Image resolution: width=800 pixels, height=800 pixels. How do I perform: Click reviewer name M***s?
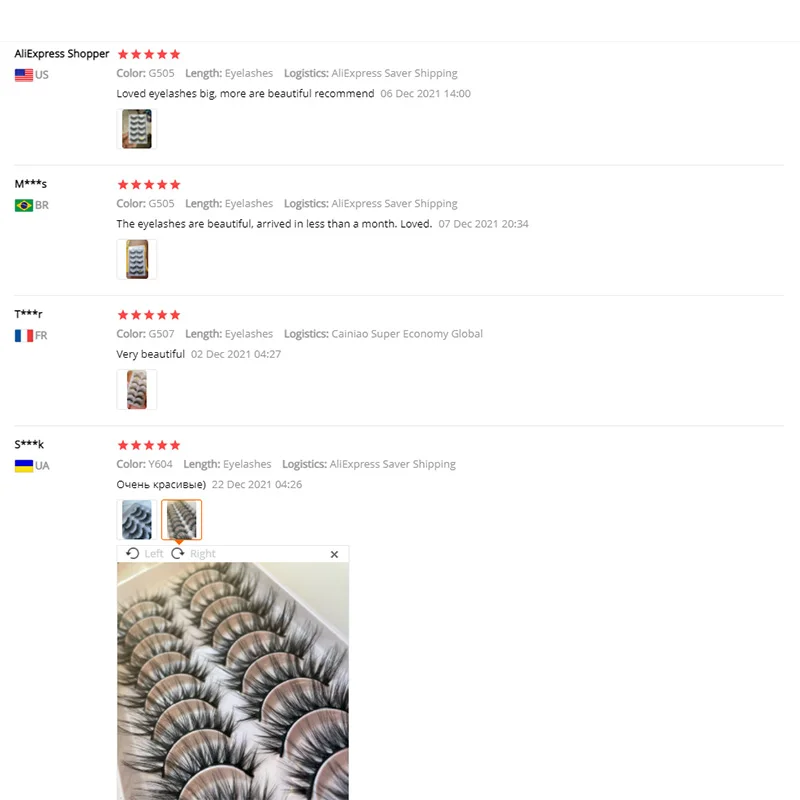pyautogui.click(x=31, y=184)
